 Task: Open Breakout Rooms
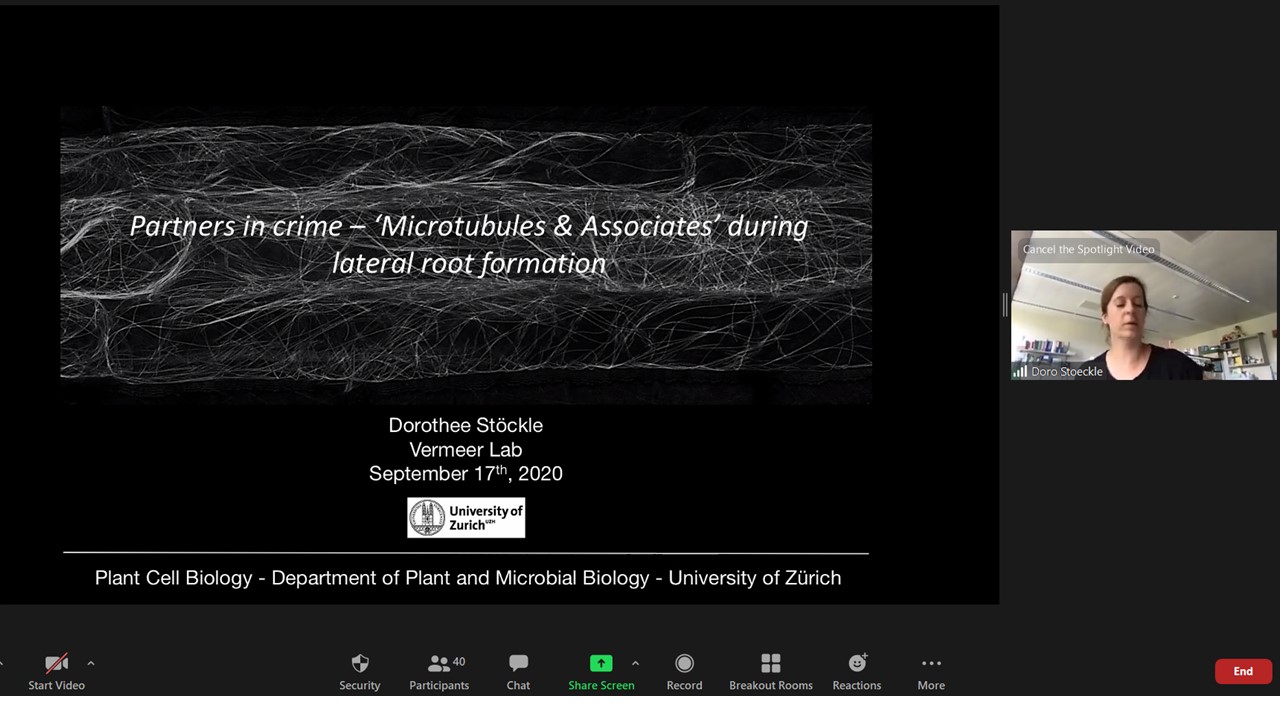770,670
